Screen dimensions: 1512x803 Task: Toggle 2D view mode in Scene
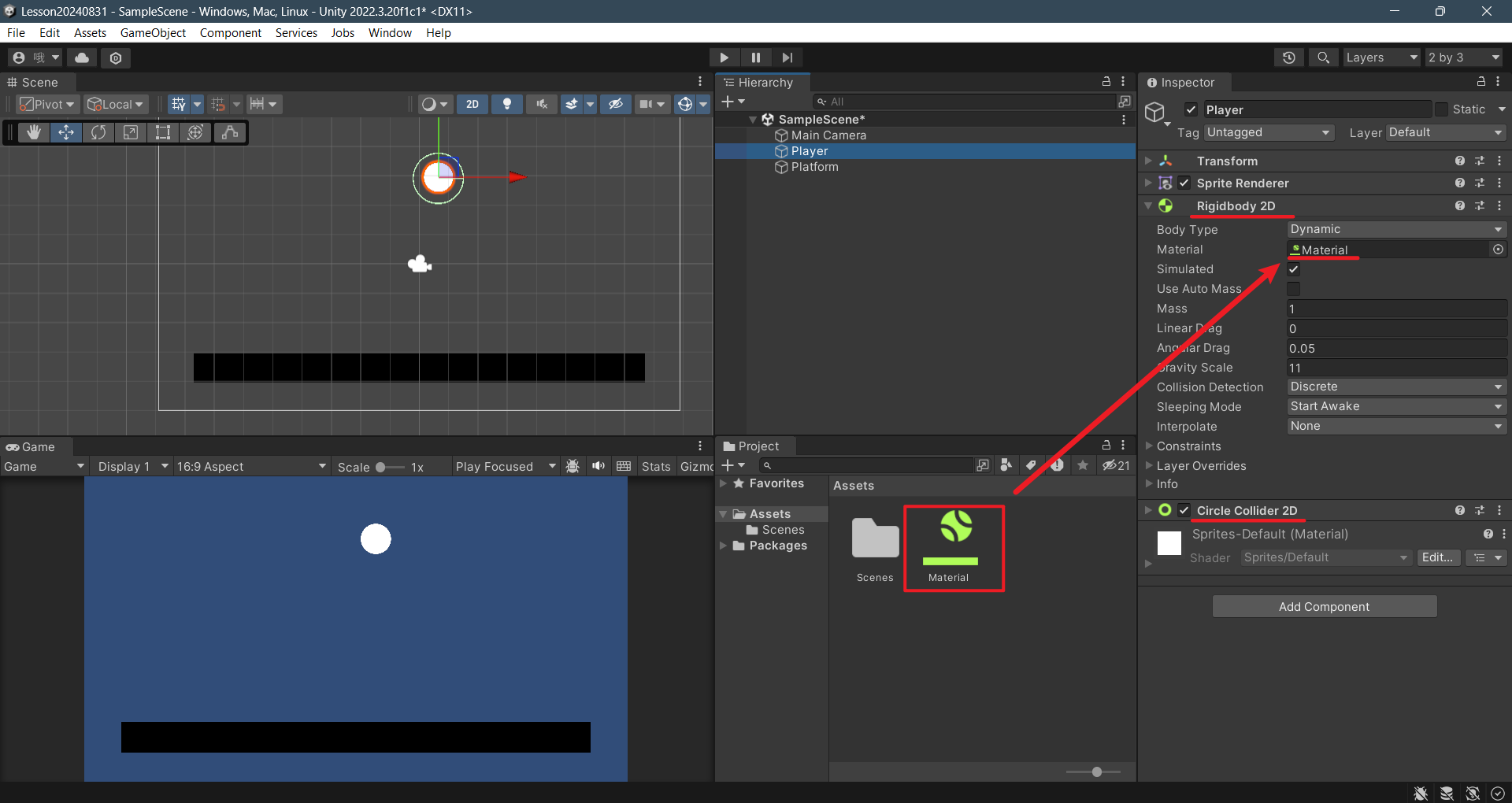click(x=472, y=104)
